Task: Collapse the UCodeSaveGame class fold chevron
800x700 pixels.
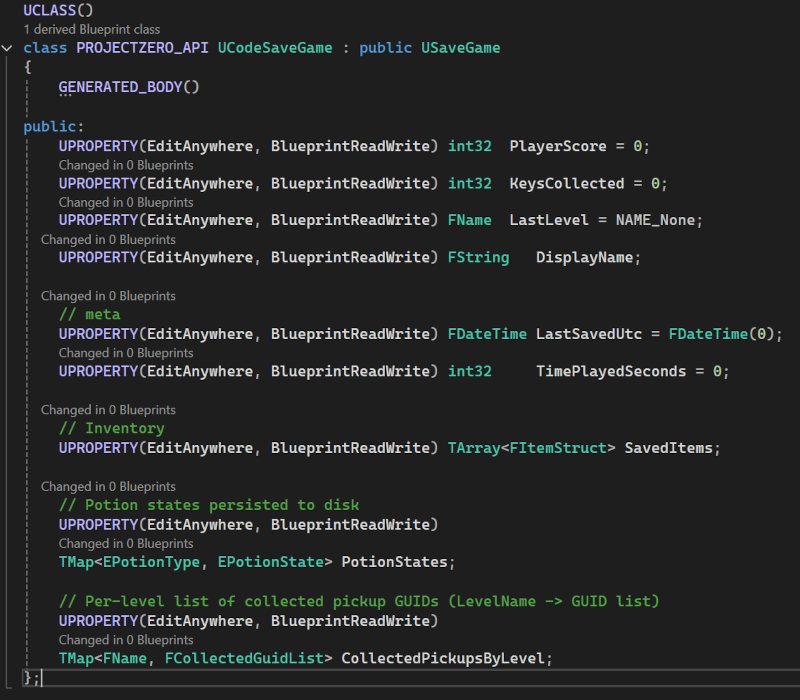Action: click(8, 47)
